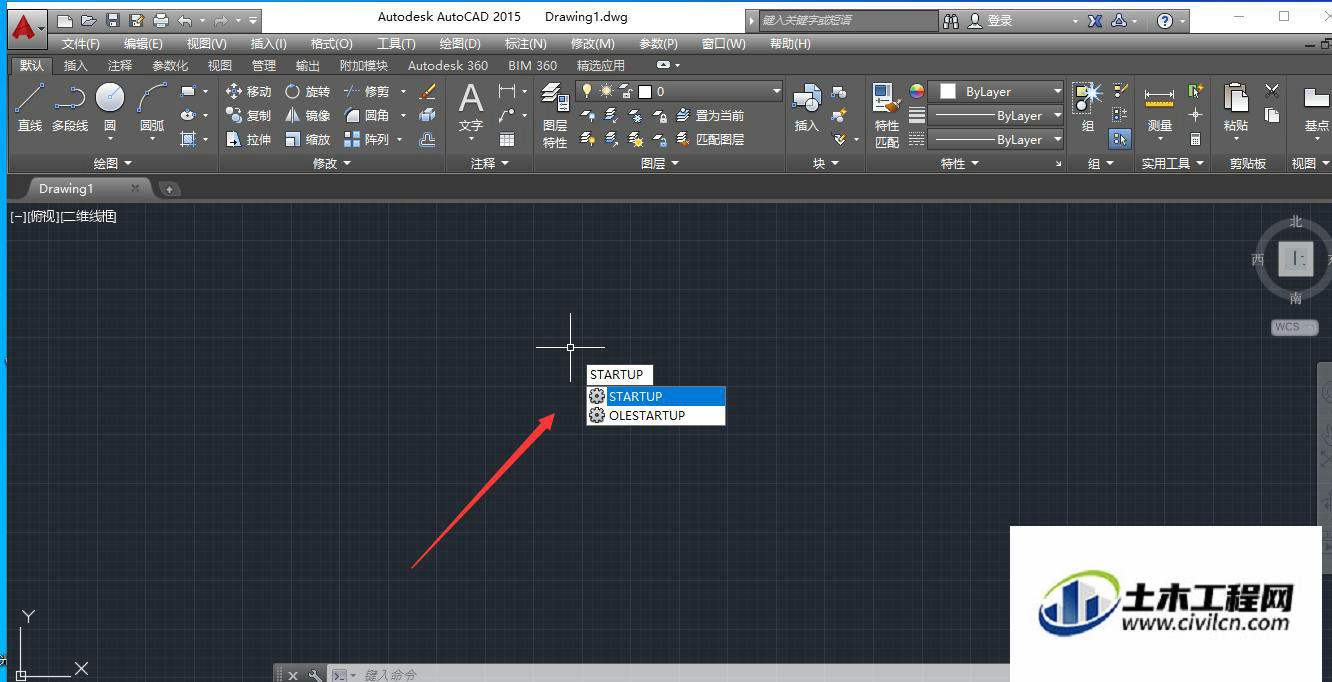Open the 标注(N) menu
This screenshot has height=682, width=1332.
[x=526, y=44]
